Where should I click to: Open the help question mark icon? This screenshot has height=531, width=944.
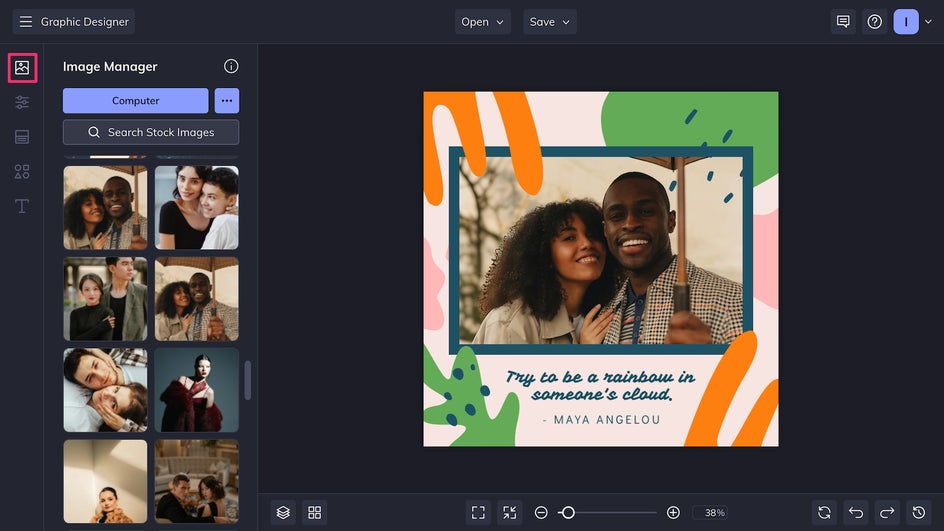(x=875, y=22)
